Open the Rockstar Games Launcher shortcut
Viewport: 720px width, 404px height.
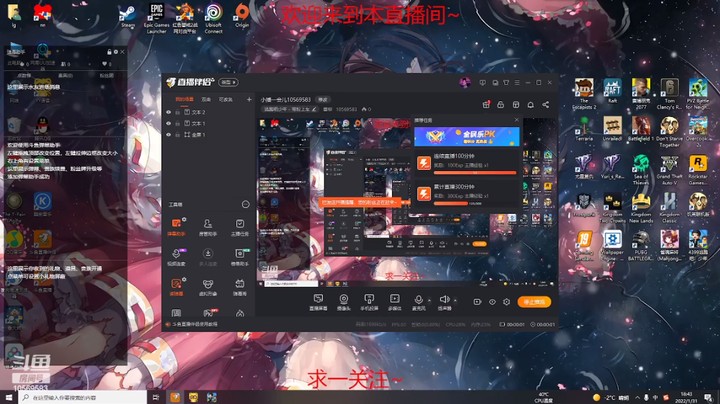coord(698,169)
